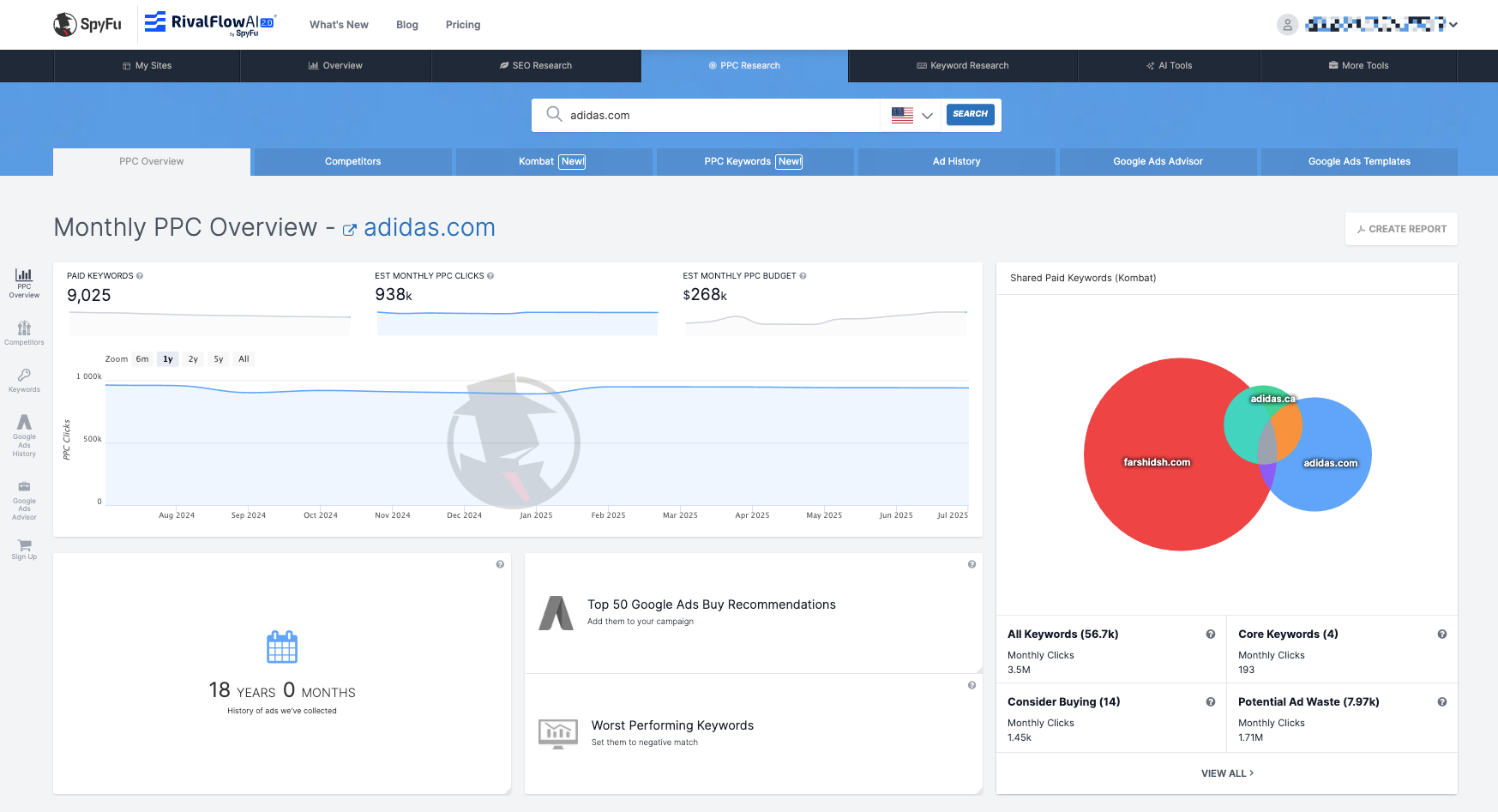The width and height of the screenshot is (1498, 812).
Task: Select the Est Monthly PPC Clicks sparkline
Action: point(517,322)
